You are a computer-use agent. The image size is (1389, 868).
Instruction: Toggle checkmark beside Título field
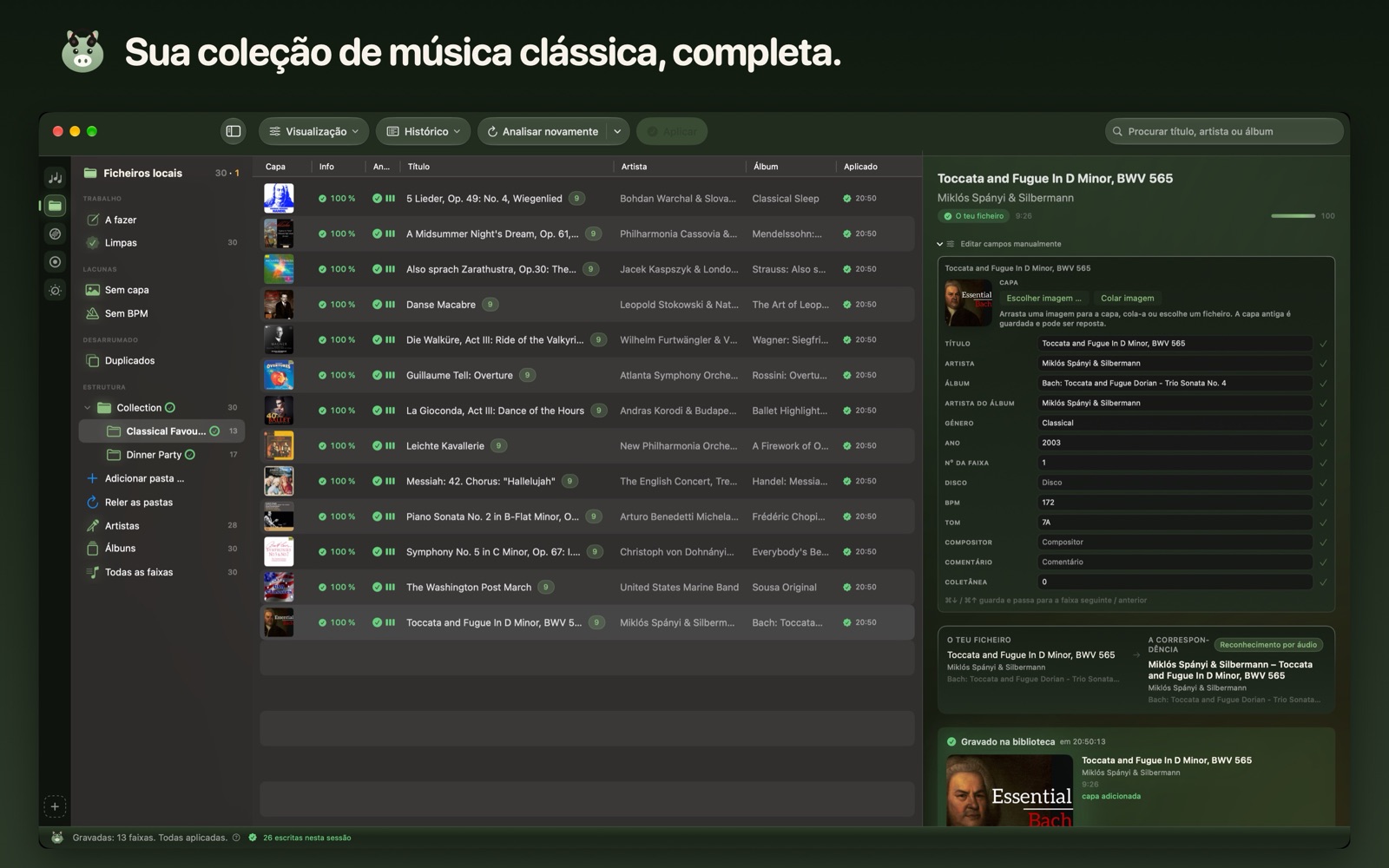click(1323, 344)
